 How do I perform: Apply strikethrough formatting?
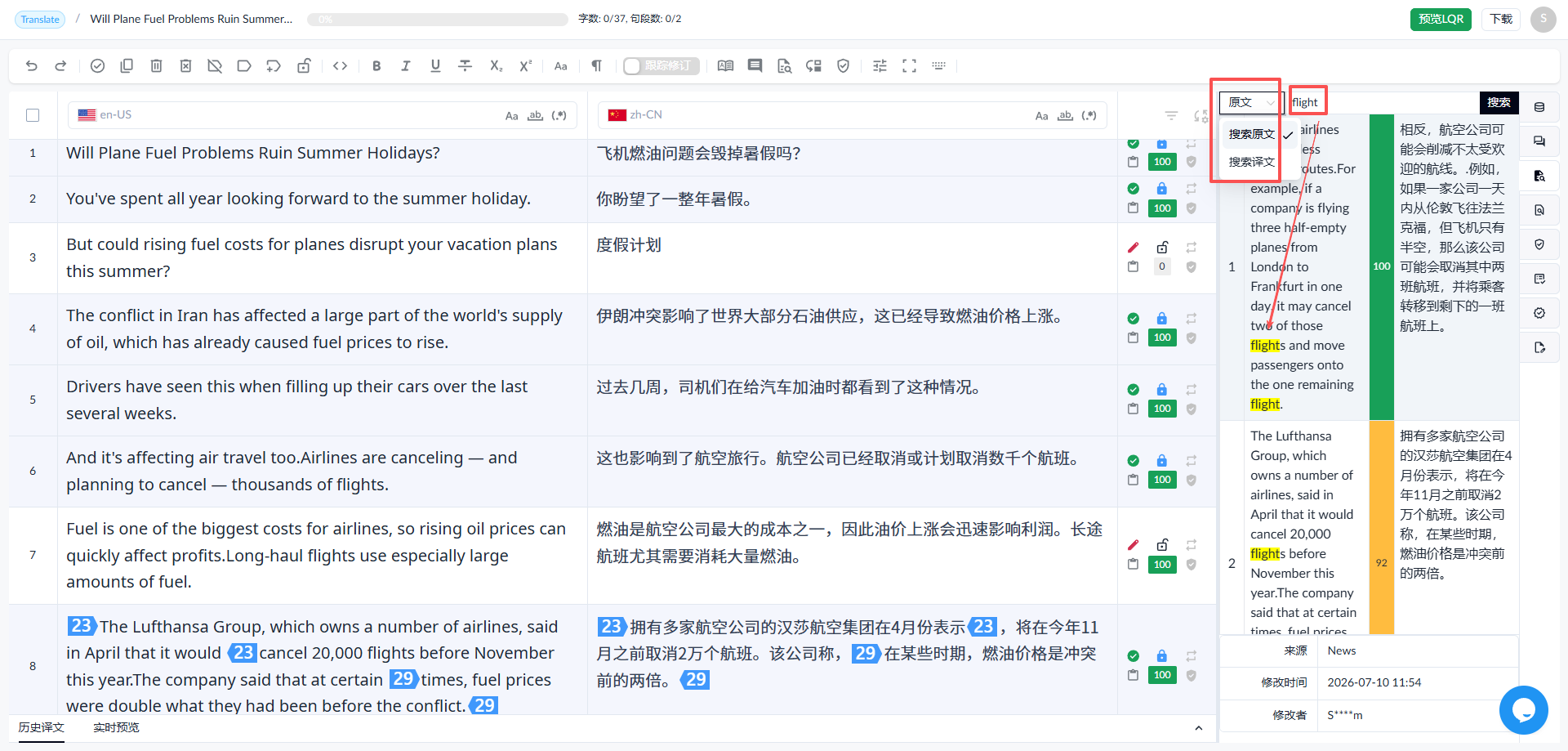(x=465, y=66)
